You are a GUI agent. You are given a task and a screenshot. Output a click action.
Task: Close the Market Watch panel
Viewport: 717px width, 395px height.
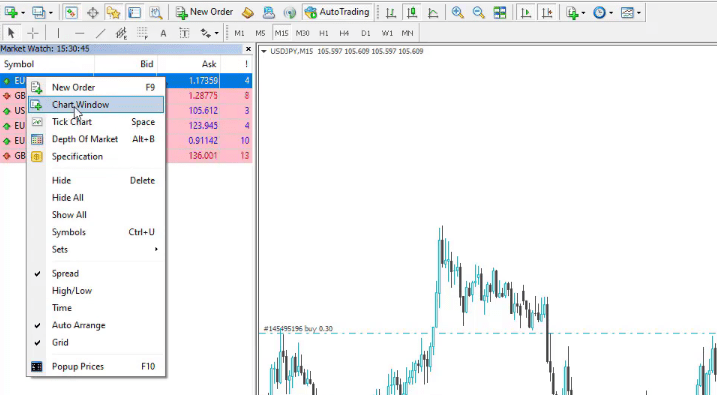(248, 49)
